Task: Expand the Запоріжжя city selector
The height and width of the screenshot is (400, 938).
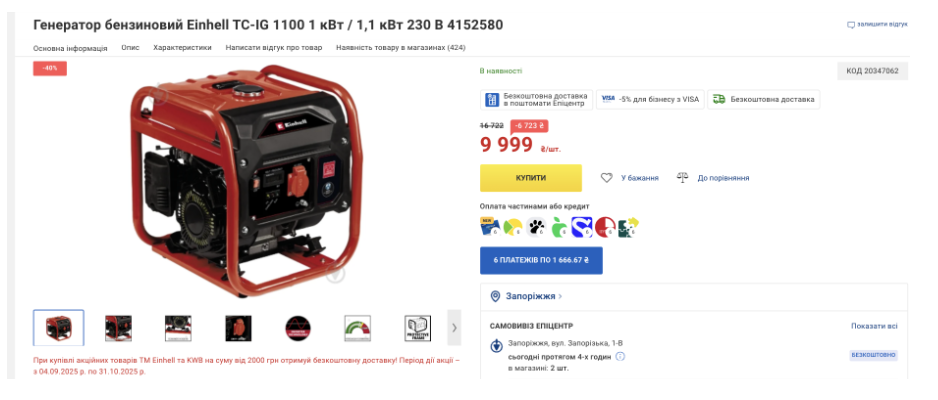Action: 526,296
